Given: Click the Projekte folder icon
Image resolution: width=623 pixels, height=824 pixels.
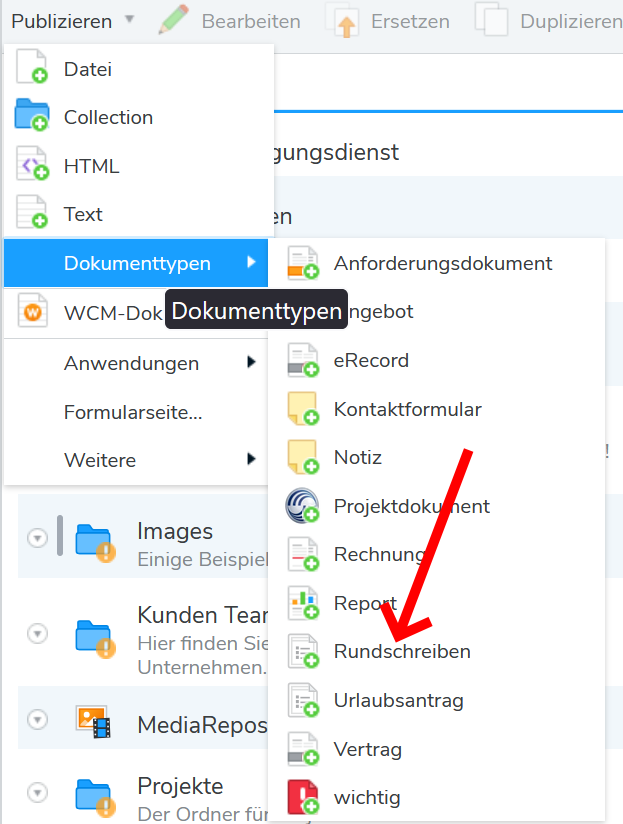Looking at the screenshot, I should pos(95,798).
